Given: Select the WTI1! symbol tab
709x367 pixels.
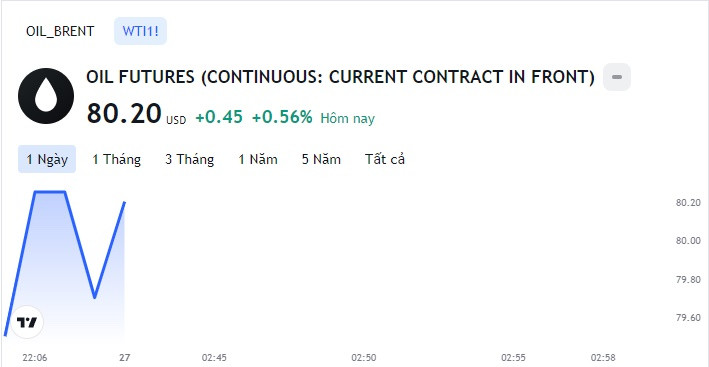Looking at the screenshot, I should [141, 31].
